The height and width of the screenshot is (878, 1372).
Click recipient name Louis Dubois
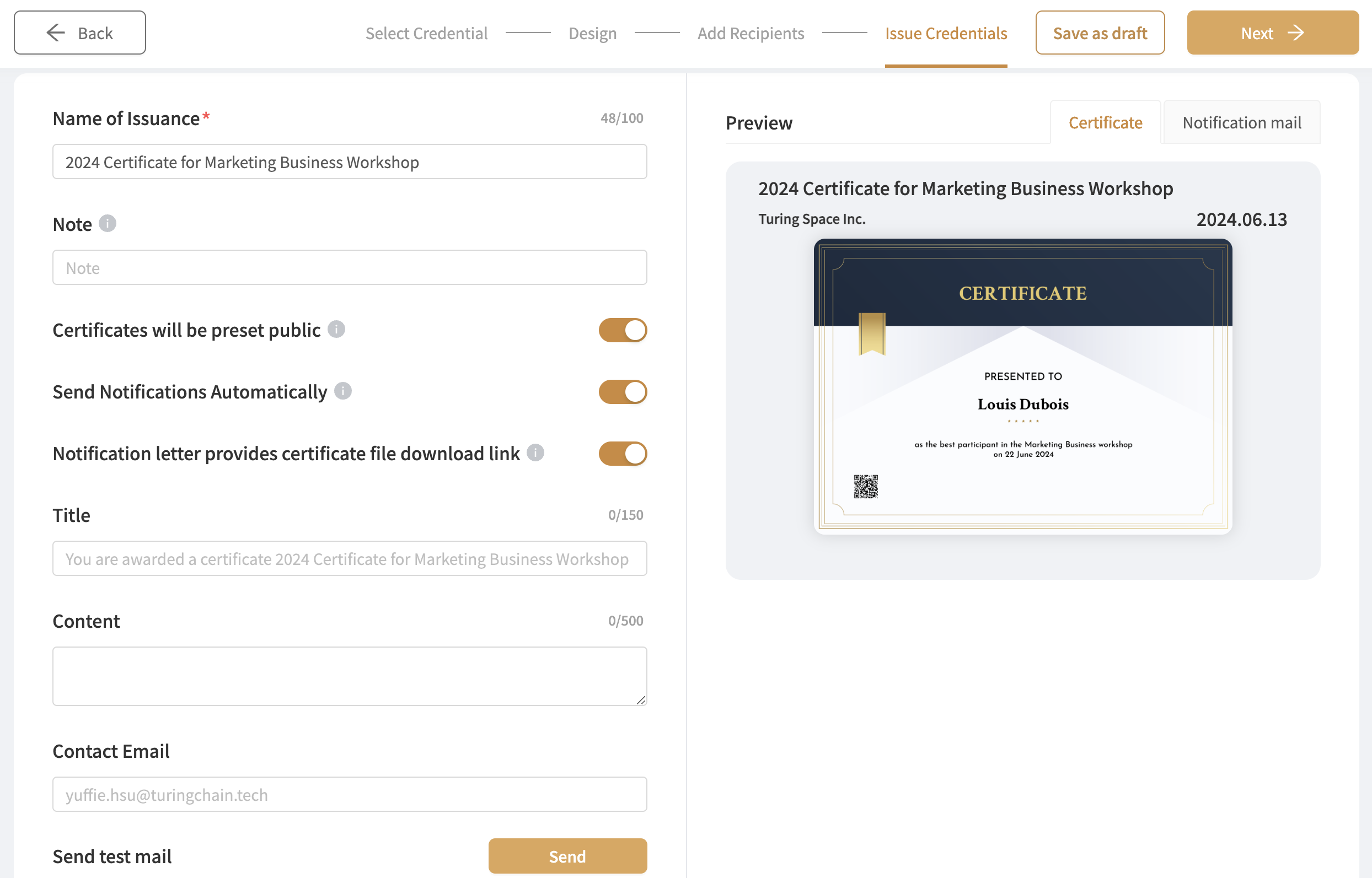(1022, 404)
